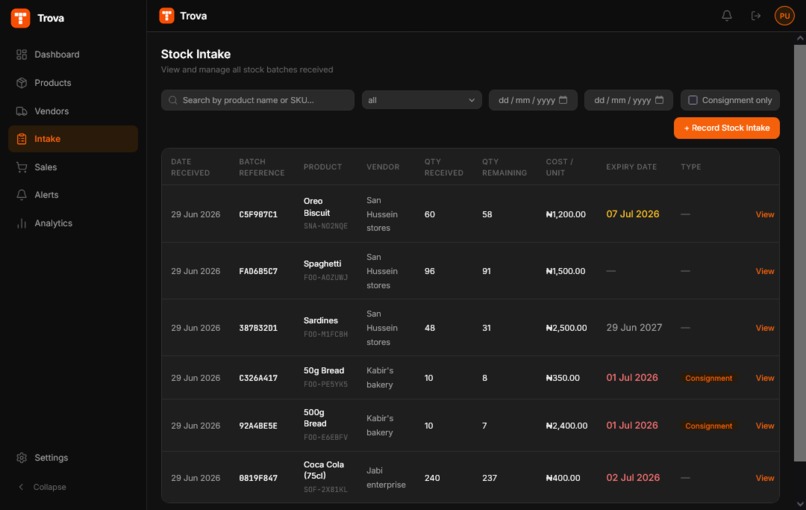Click batch reference C326A417
The height and width of the screenshot is (510, 806).
click(x=258, y=378)
